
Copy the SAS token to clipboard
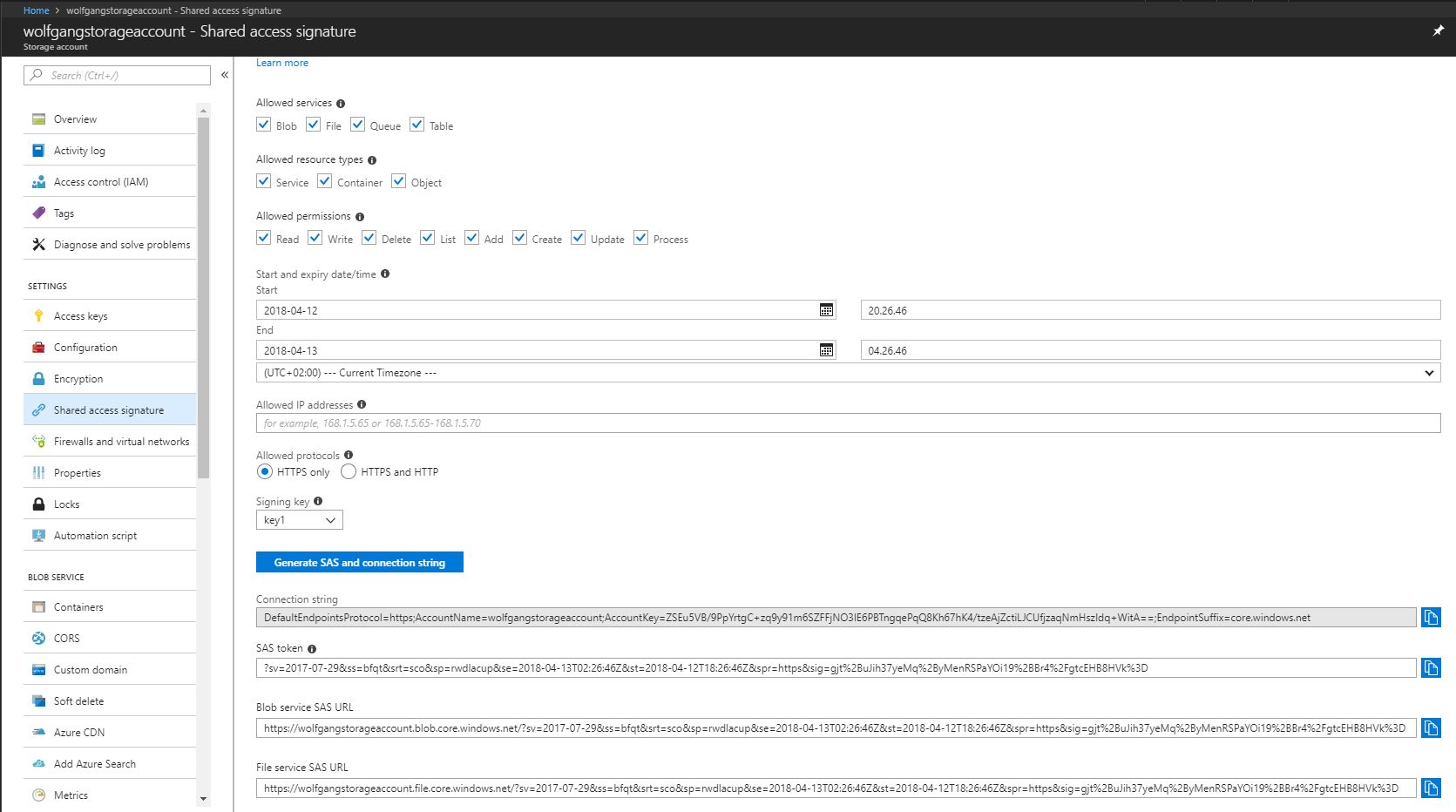coord(1431,668)
